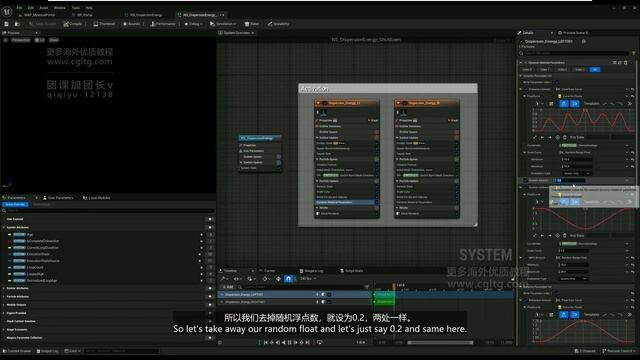640x360 pixels.
Task: Open the Help menu
Action: point(89,8)
